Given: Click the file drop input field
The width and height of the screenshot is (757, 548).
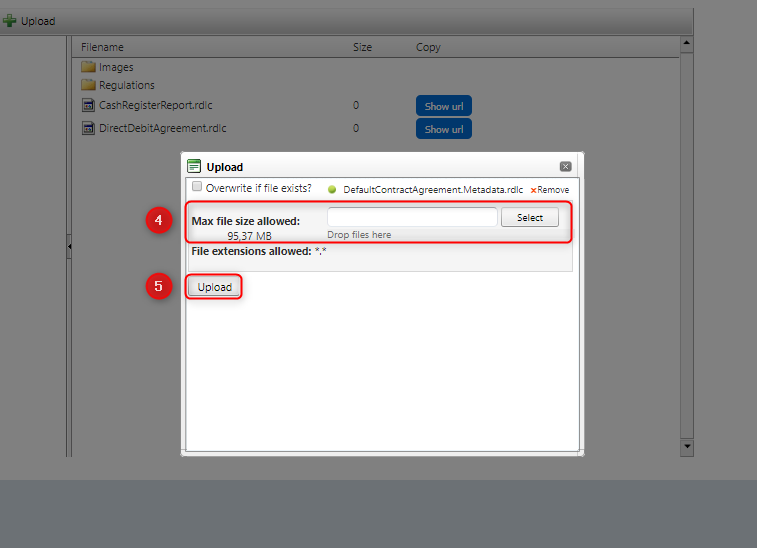Looking at the screenshot, I should (411, 217).
